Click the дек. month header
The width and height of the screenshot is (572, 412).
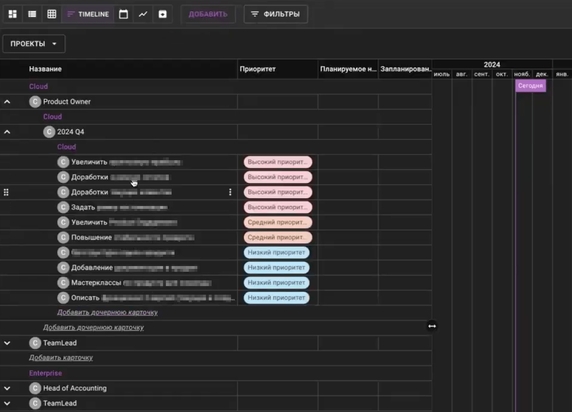542,74
